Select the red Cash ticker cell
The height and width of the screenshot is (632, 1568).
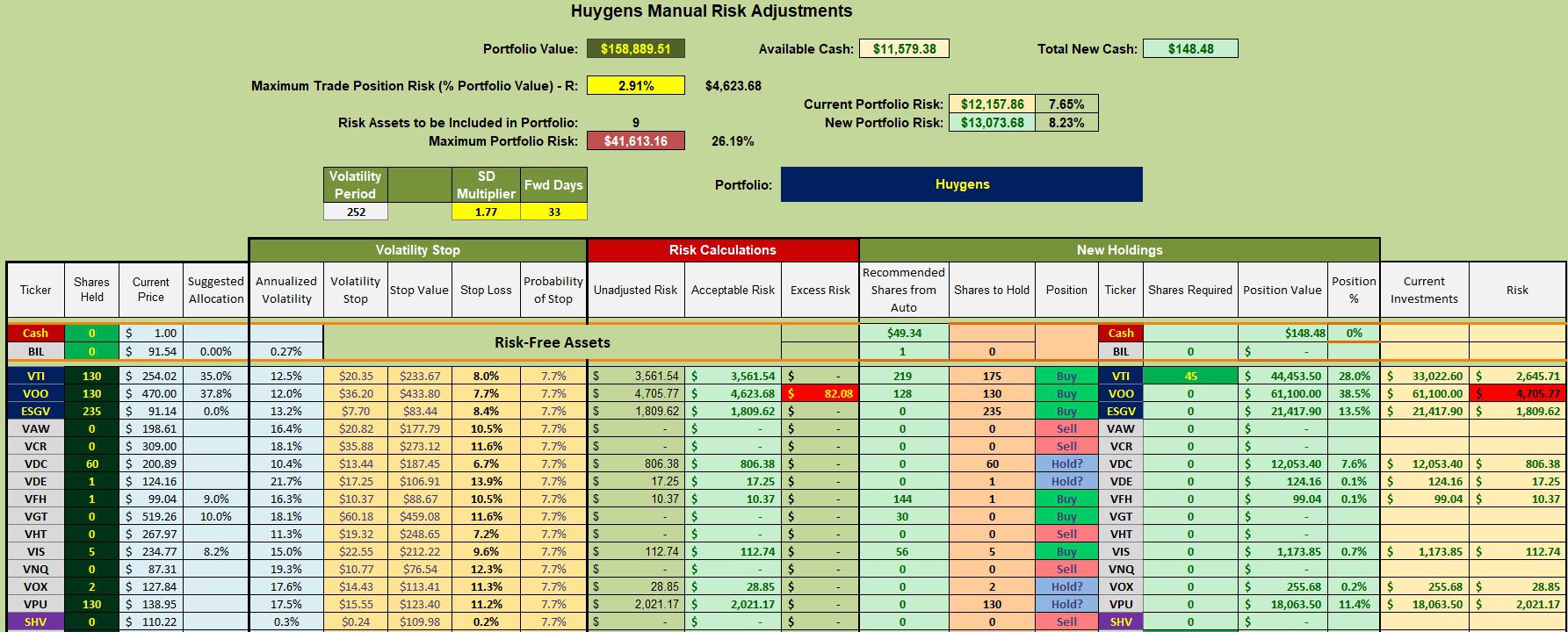click(35, 333)
